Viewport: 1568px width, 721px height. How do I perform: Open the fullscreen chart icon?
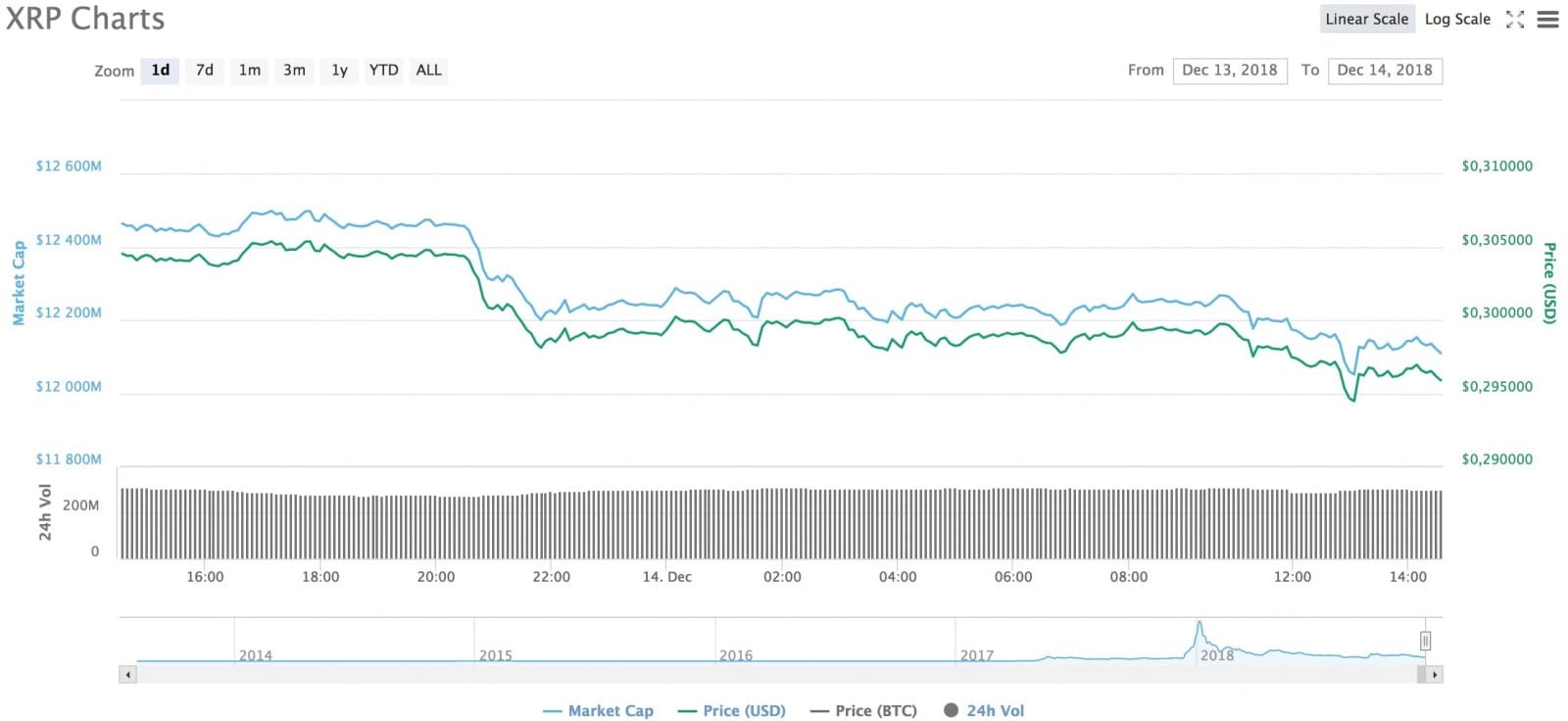(1515, 20)
